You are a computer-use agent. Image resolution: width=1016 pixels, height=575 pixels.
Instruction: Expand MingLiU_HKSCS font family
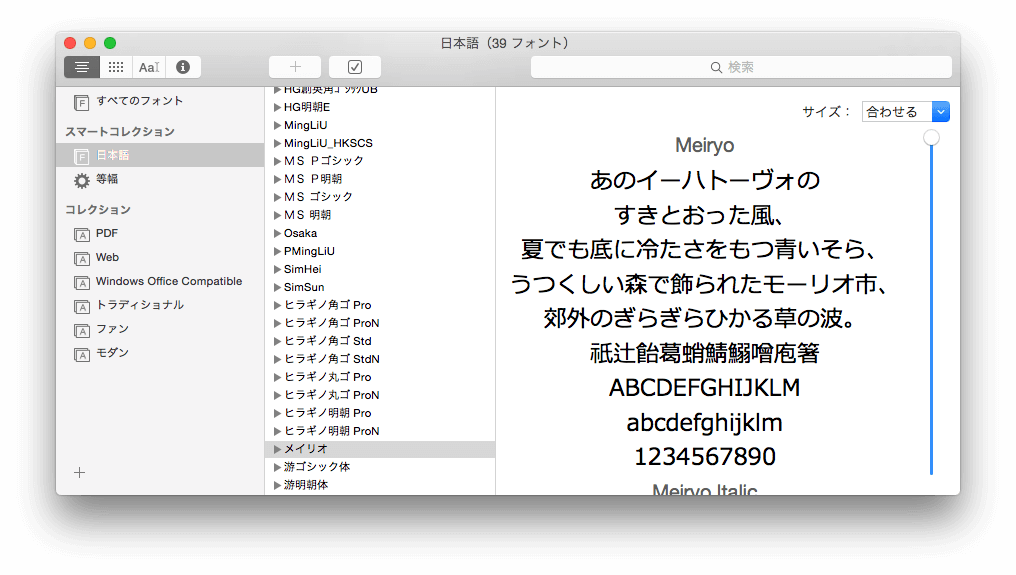click(x=277, y=143)
